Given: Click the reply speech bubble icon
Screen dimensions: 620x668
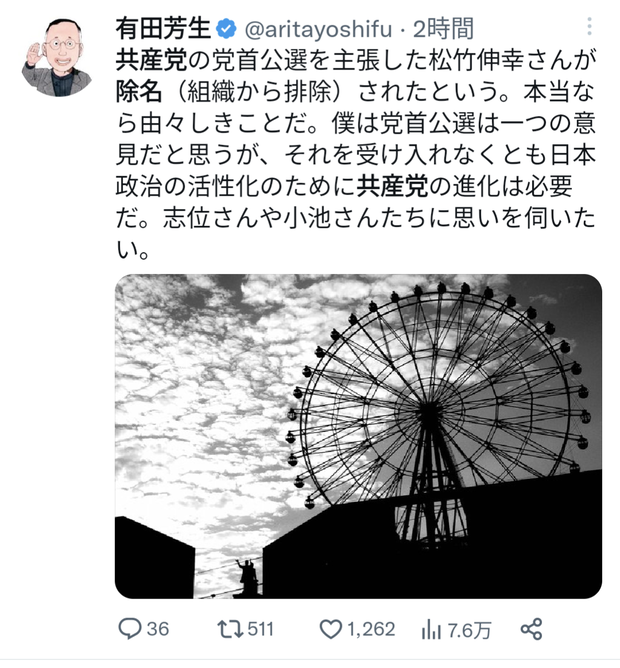Looking at the screenshot, I should tap(130, 629).
